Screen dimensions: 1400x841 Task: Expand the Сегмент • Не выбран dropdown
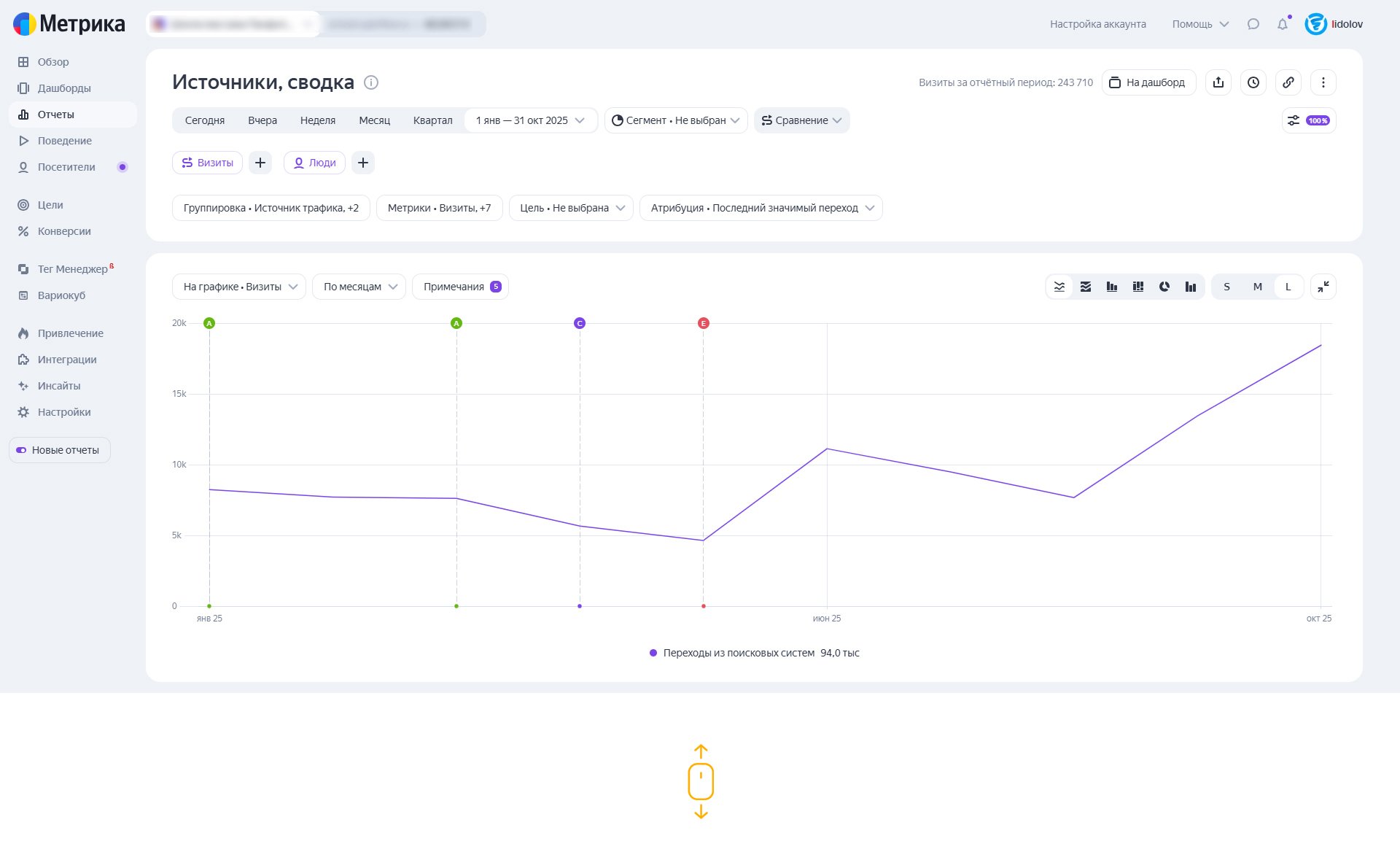(675, 120)
